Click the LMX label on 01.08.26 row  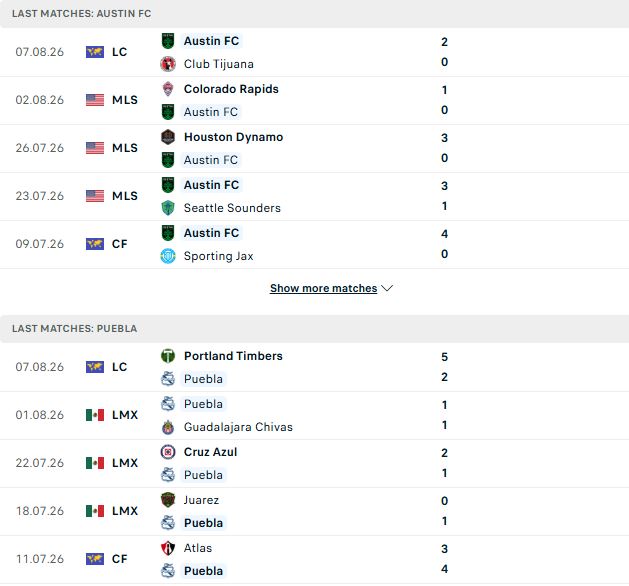tap(125, 415)
